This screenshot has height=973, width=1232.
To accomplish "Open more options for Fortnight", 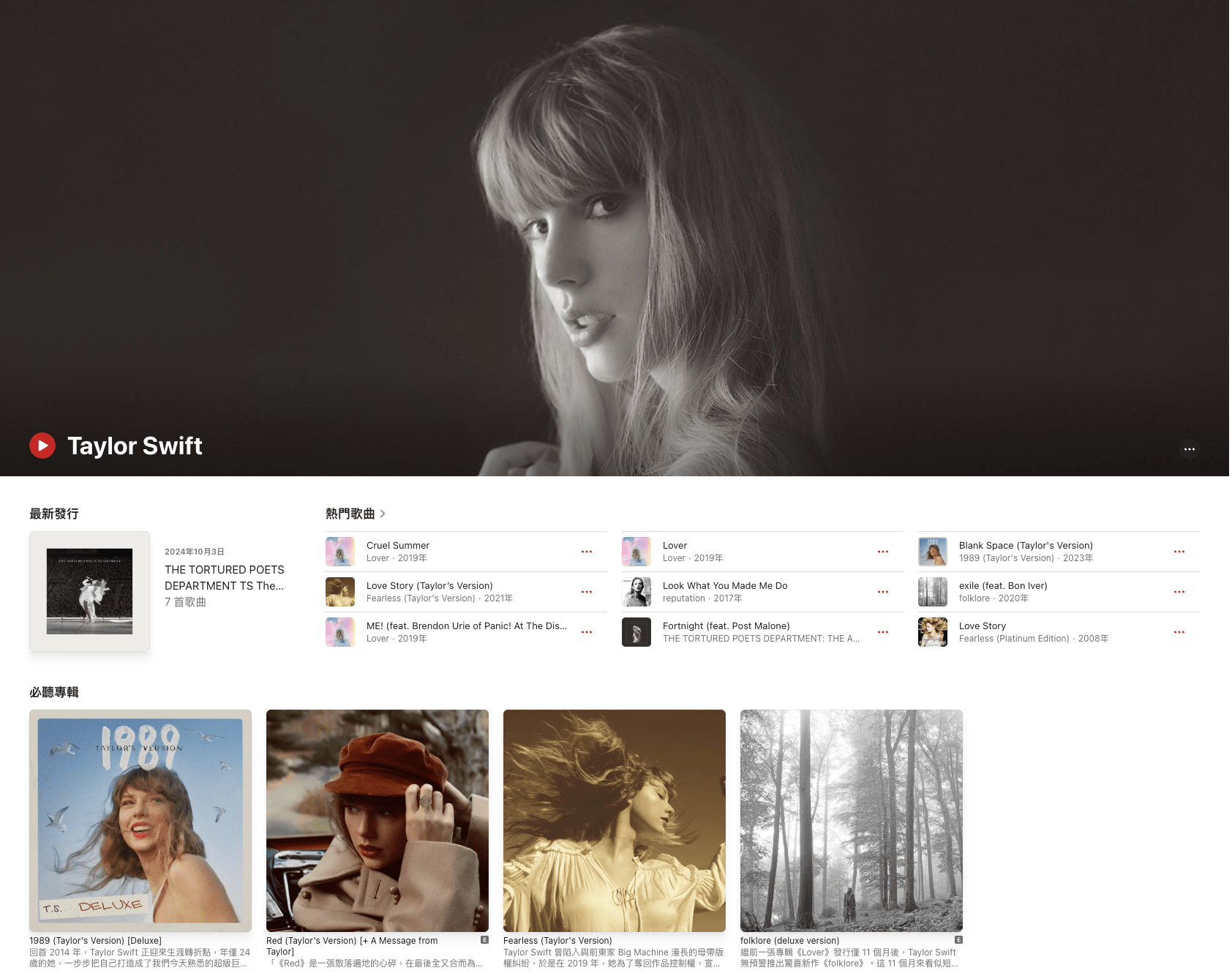I will pos(883,632).
